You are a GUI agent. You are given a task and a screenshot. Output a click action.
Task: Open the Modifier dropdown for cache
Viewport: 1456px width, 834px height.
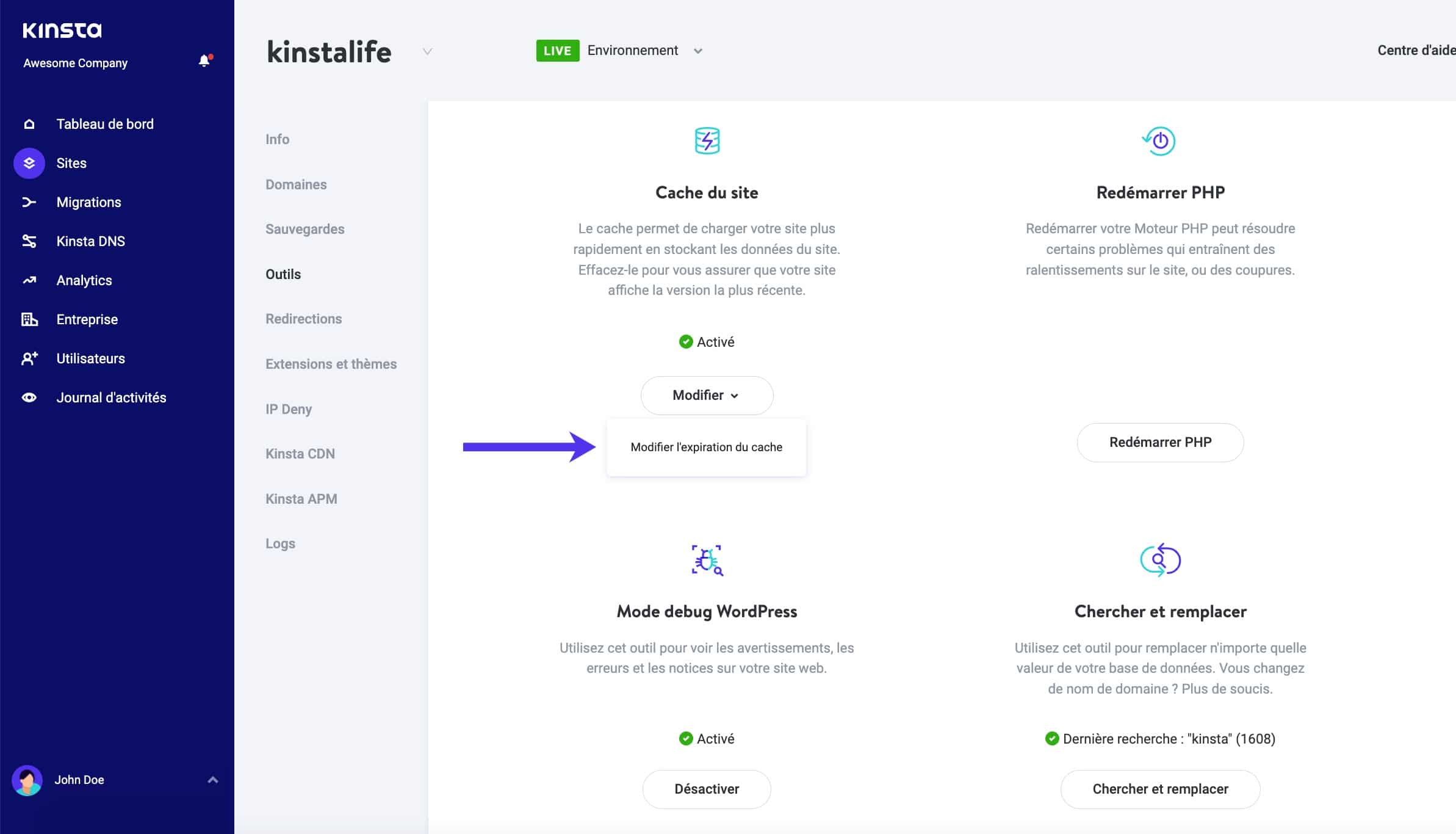pos(707,395)
